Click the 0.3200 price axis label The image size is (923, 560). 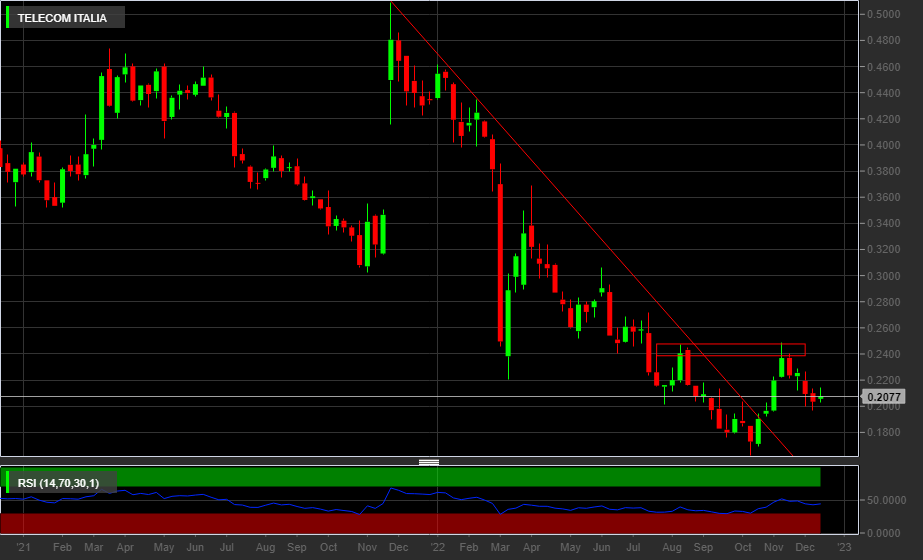[884, 250]
